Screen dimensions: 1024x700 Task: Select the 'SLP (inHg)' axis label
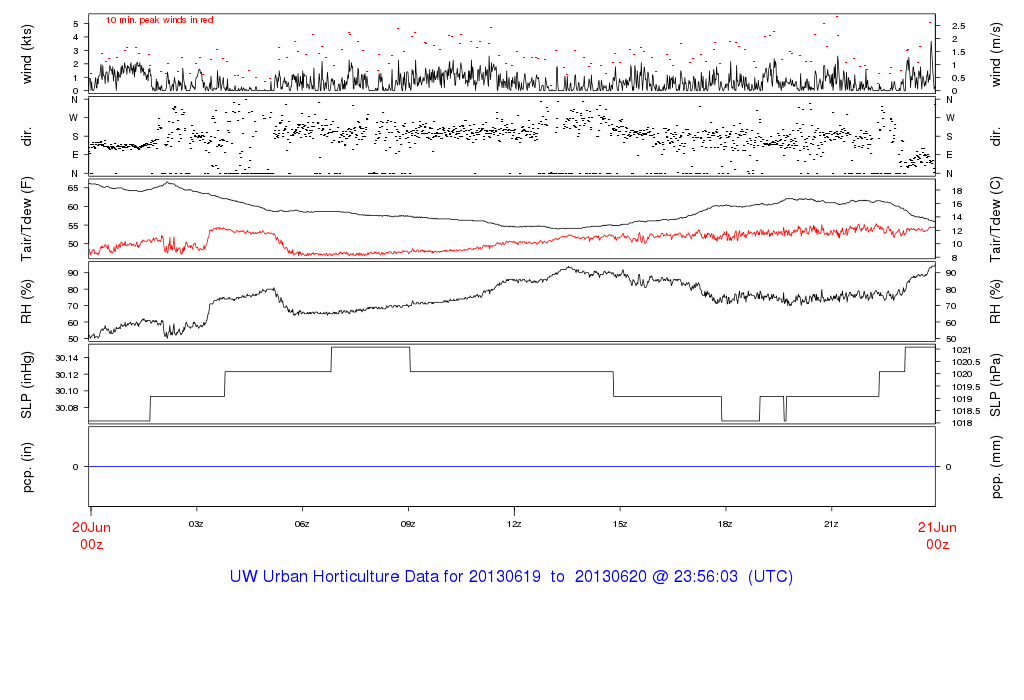pyautogui.click(x=27, y=385)
